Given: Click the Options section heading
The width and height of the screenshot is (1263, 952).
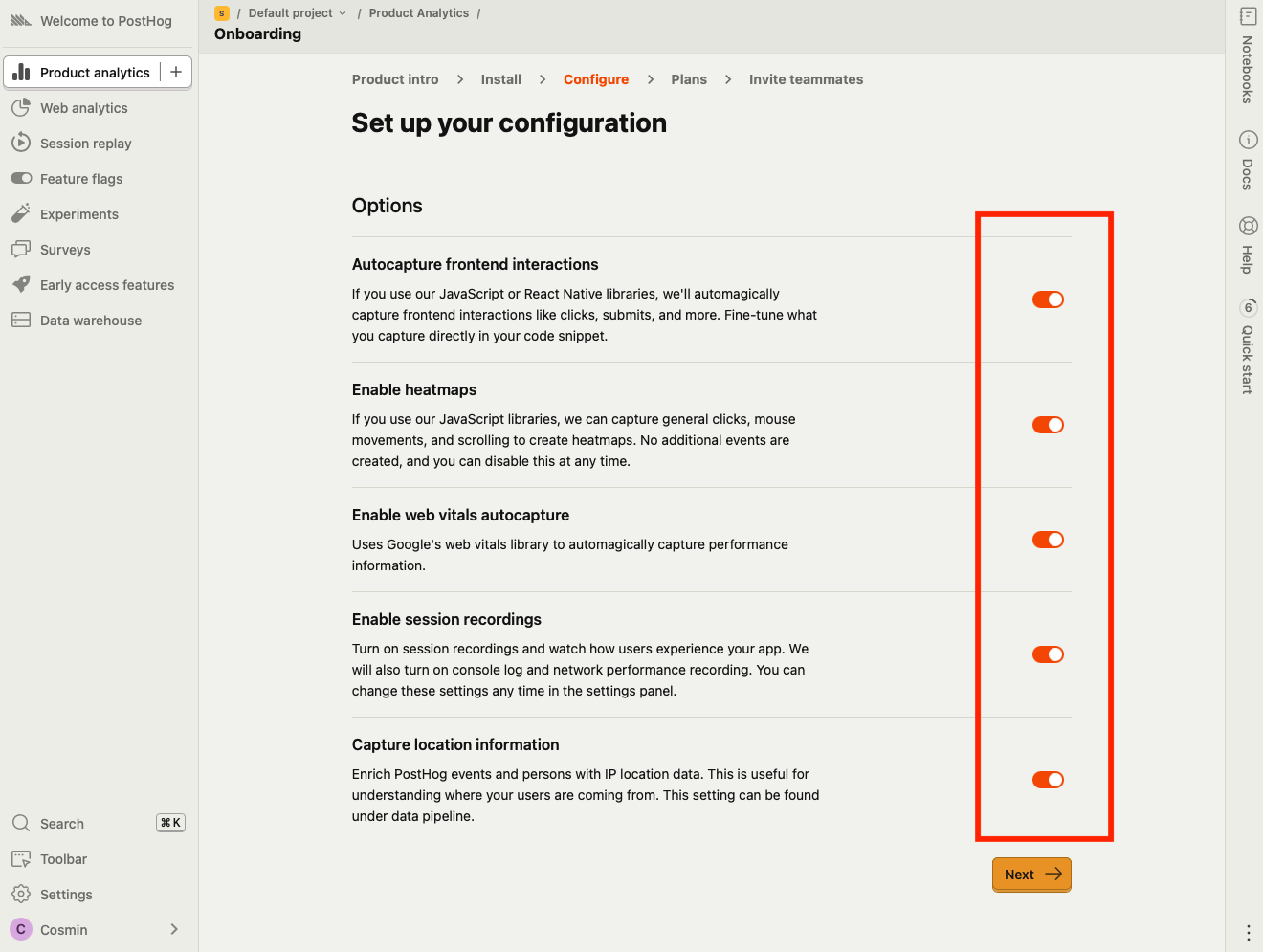Looking at the screenshot, I should coord(387,206).
